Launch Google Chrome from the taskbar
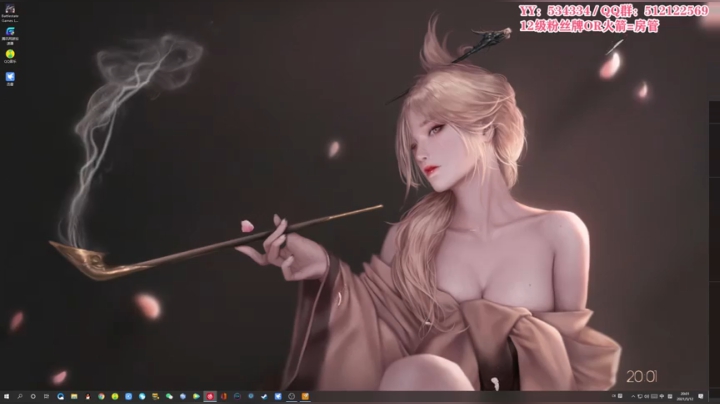Screen dimensions: 720x404 (x=101, y=396)
